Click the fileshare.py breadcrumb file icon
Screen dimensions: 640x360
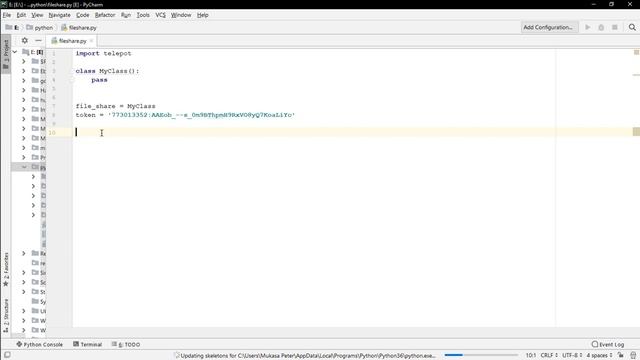pyautogui.click(x=64, y=27)
